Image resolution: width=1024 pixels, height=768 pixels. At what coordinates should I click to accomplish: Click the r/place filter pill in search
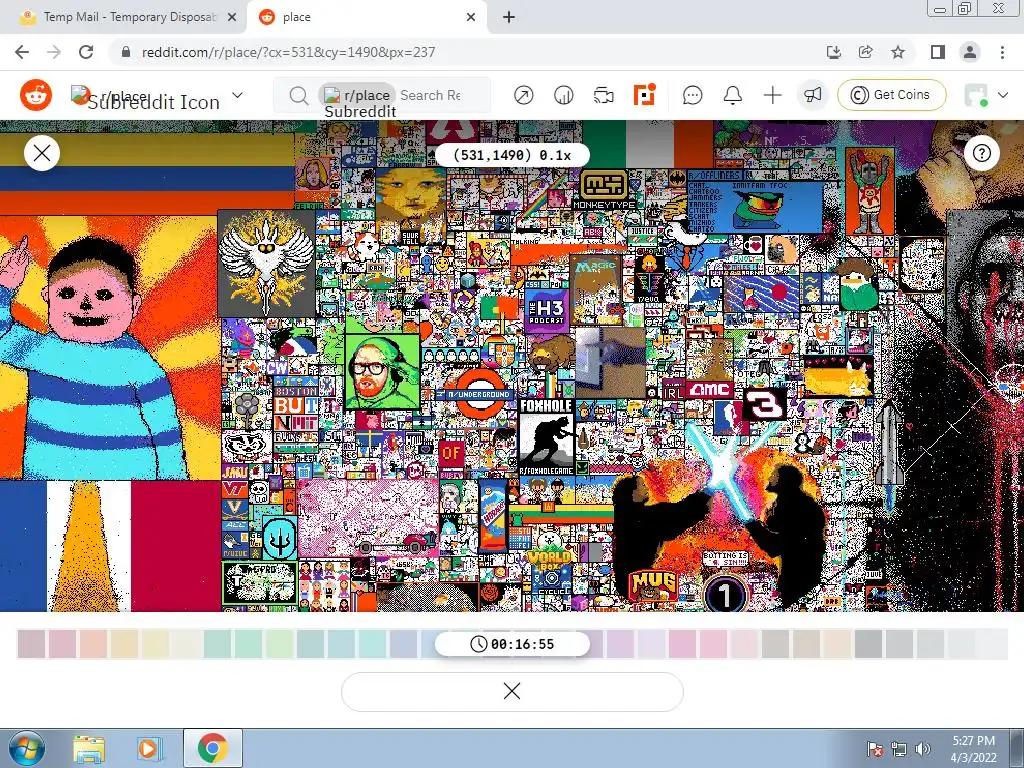tap(357, 95)
